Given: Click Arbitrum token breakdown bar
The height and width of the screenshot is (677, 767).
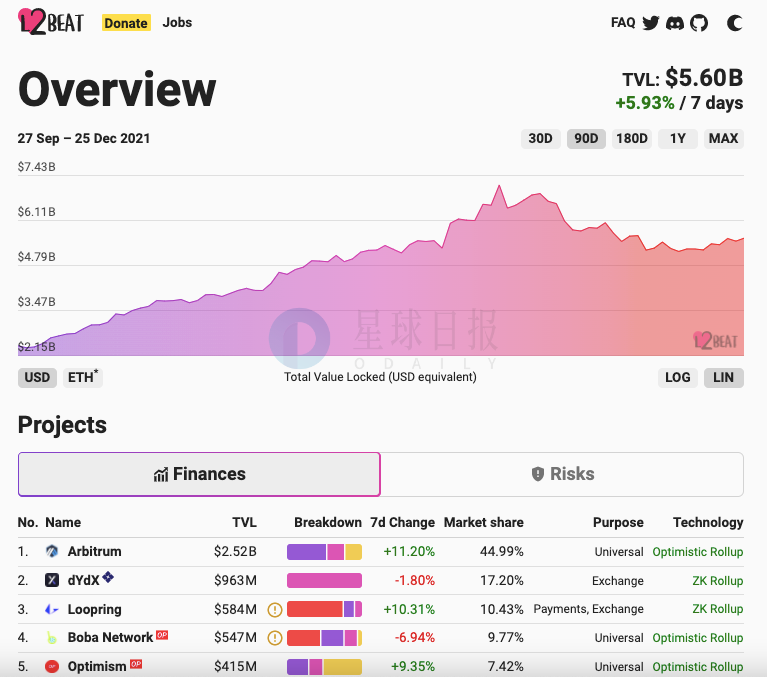Looking at the screenshot, I should [324, 552].
